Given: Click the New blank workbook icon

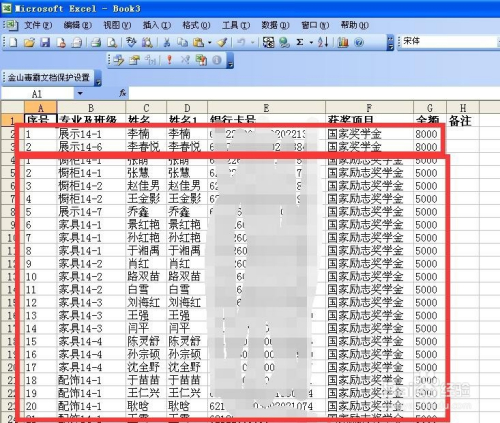Looking at the screenshot, I should click(13, 42).
